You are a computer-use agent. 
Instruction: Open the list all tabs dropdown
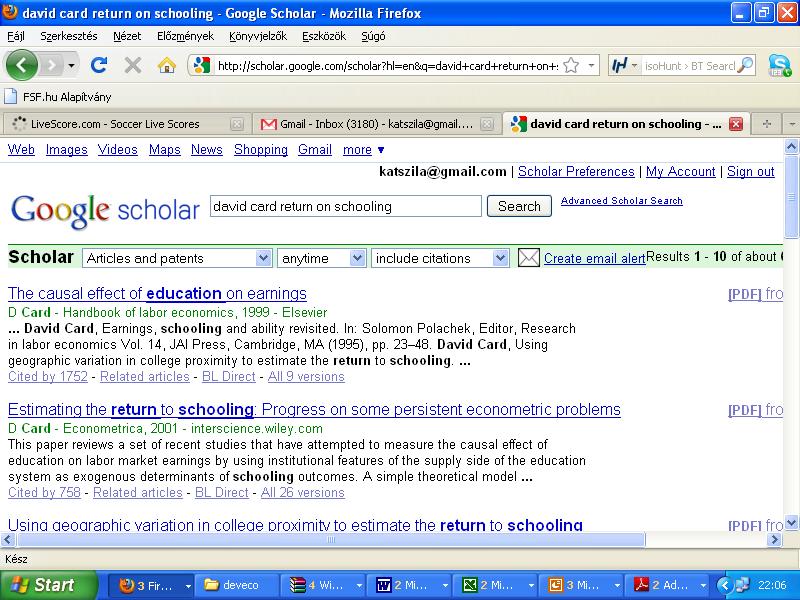coord(792,124)
